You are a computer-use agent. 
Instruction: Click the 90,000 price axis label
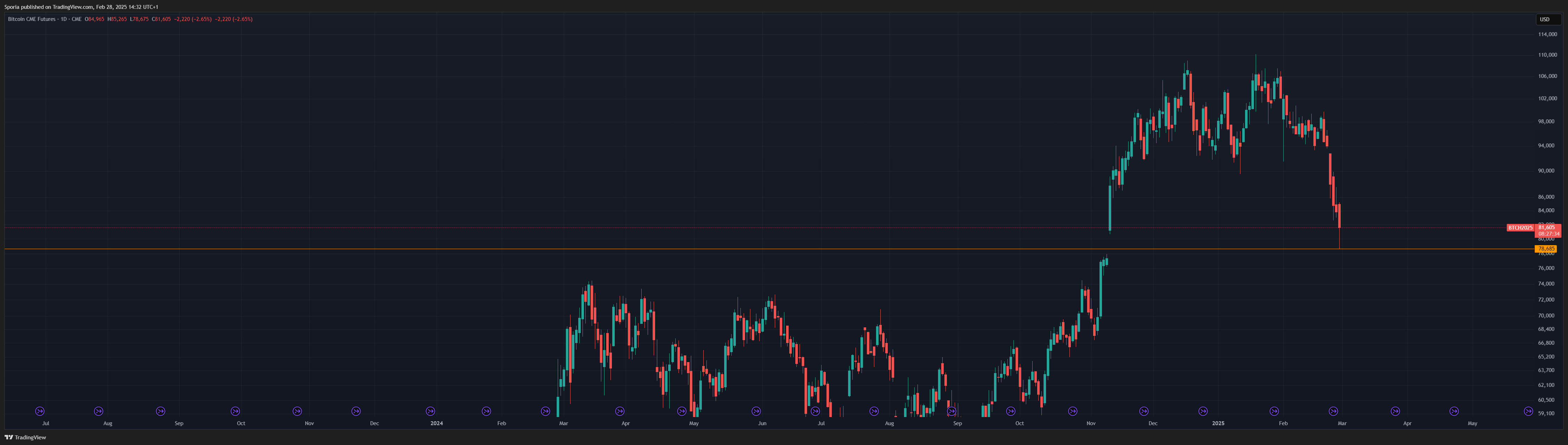1546,170
